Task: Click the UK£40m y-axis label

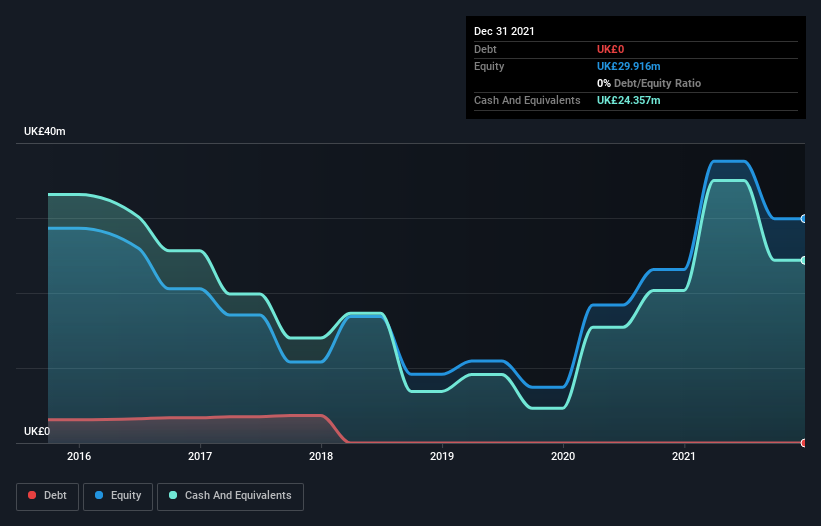Action: [x=45, y=131]
